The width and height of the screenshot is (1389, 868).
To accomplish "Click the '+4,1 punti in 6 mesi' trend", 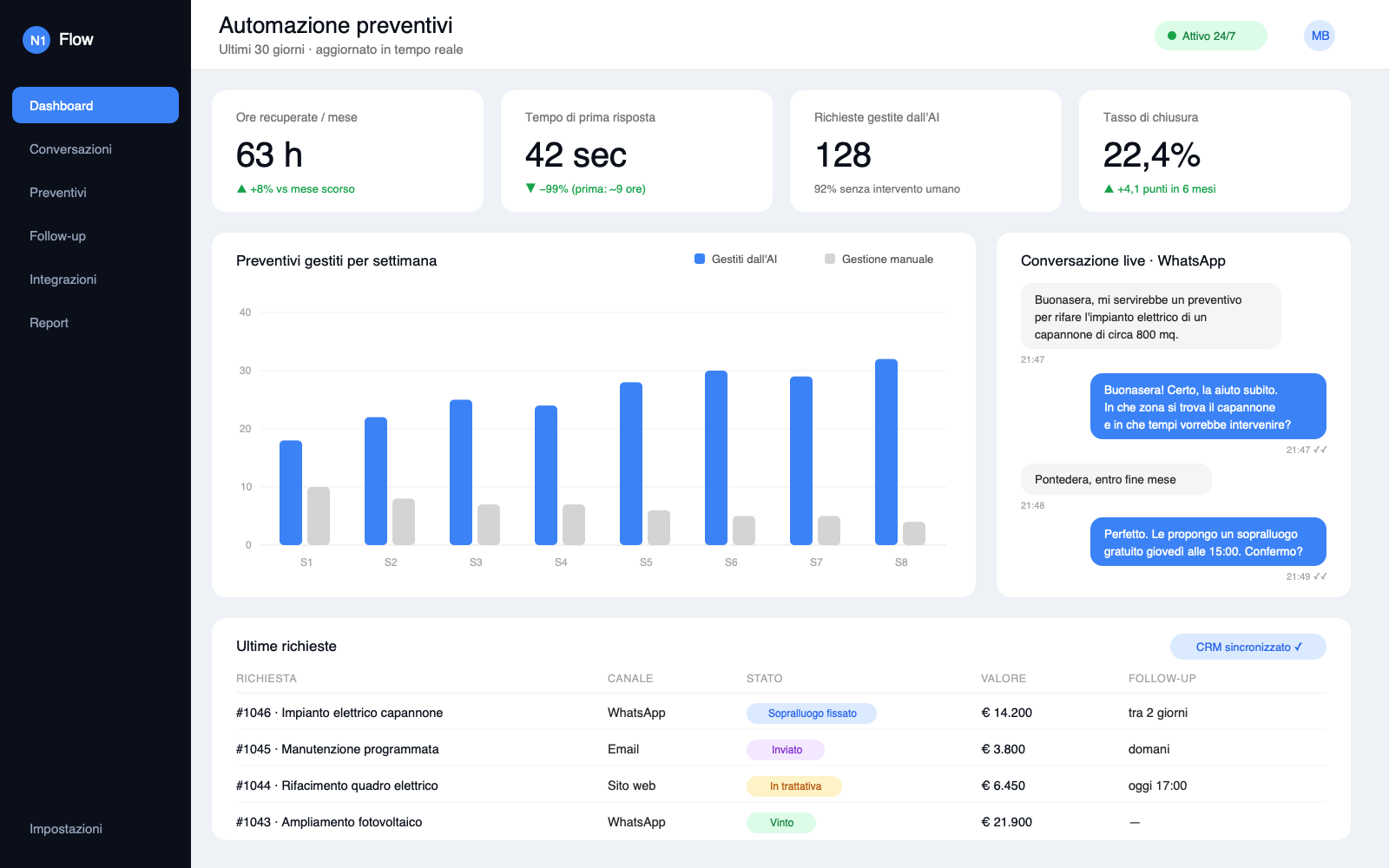I will [1159, 189].
